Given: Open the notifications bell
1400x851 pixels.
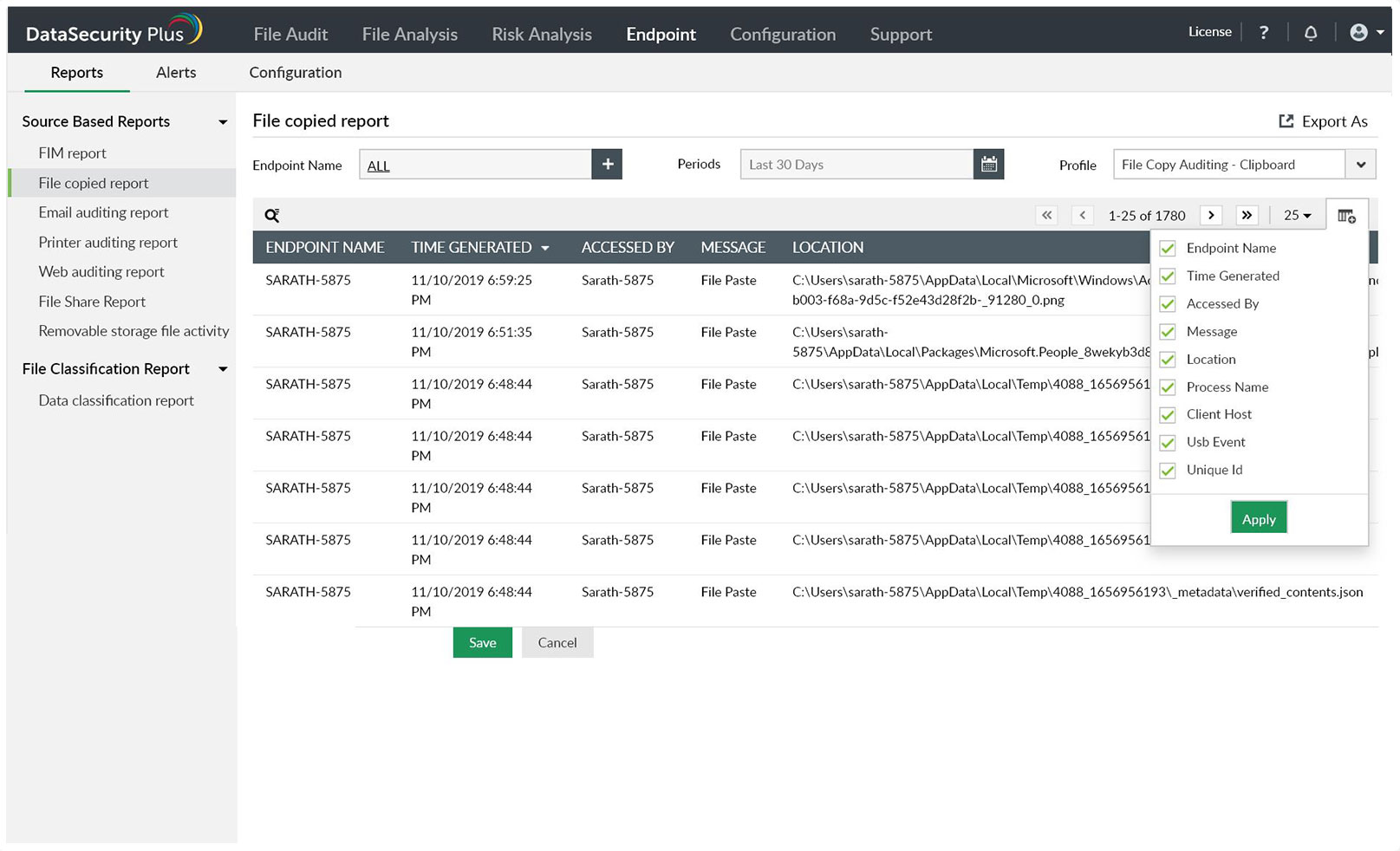Looking at the screenshot, I should [x=1311, y=33].
